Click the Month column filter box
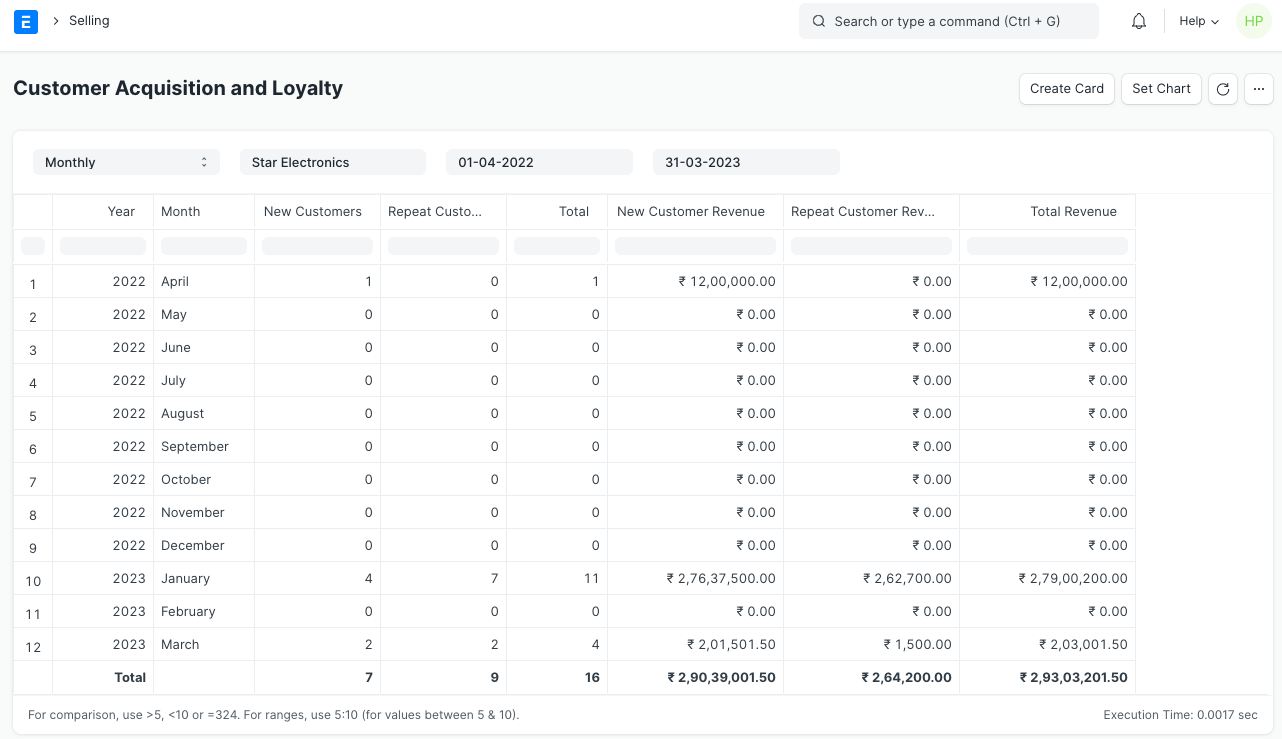The image size is (1282, 739). pos(204,246)
